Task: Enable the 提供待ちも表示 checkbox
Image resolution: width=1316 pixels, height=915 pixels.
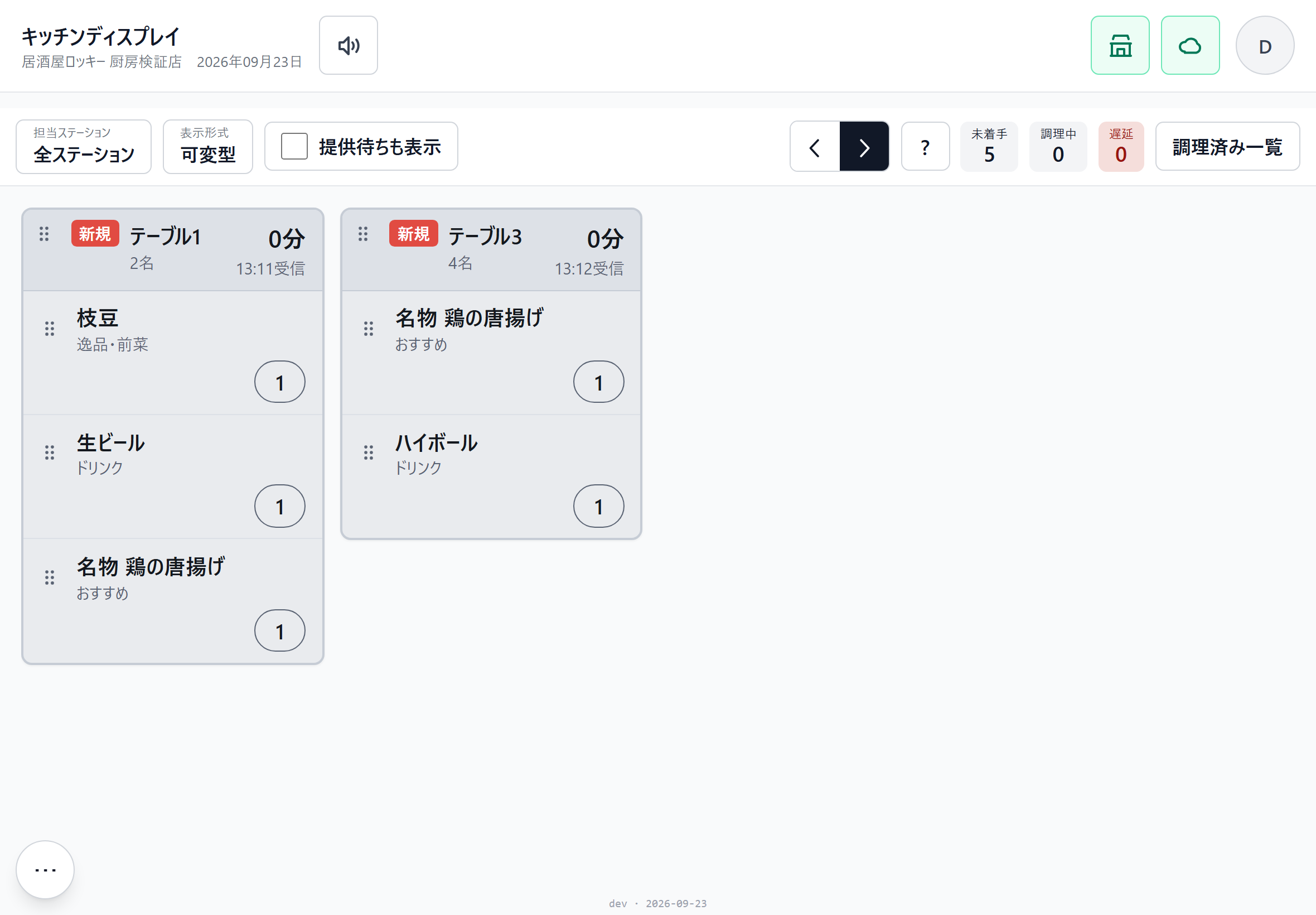Action: (294, 146)
